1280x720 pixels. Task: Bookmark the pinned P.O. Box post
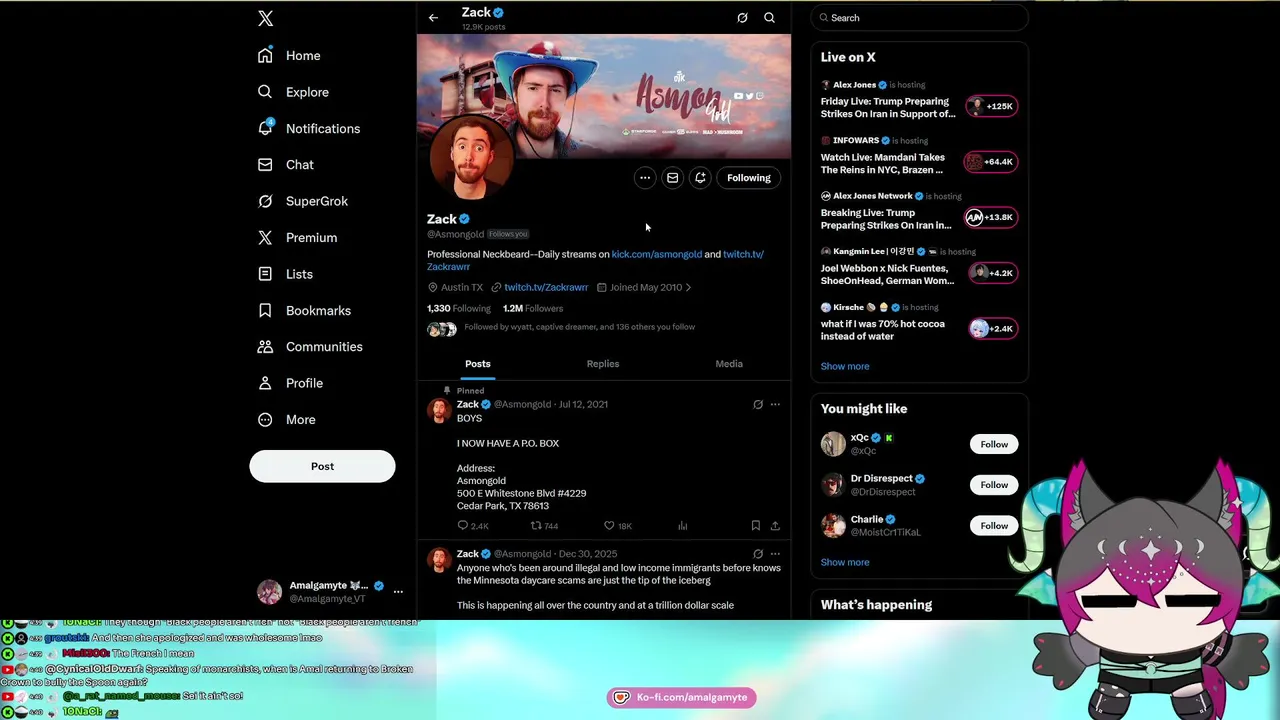click(755, 526)
